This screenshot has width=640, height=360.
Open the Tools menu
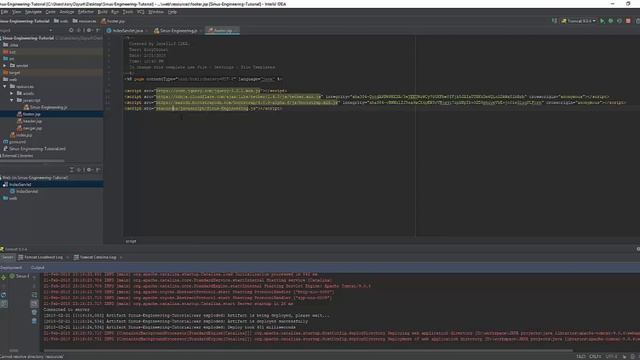128,12
